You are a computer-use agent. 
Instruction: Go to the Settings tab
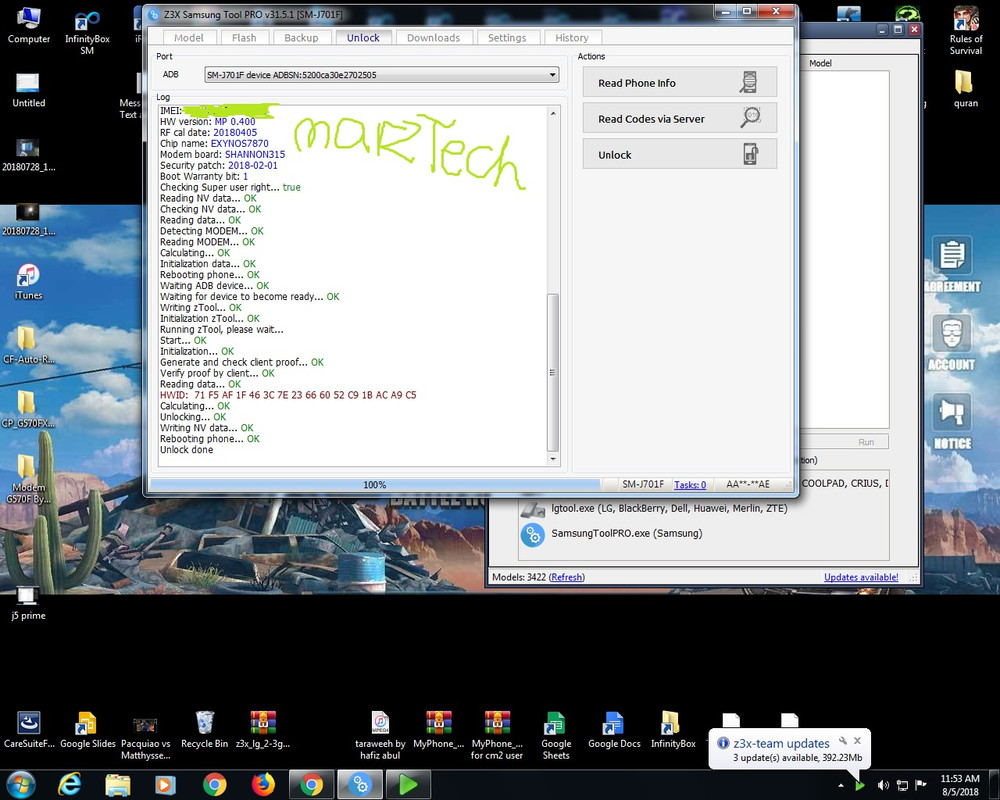[x=507, y=38]
